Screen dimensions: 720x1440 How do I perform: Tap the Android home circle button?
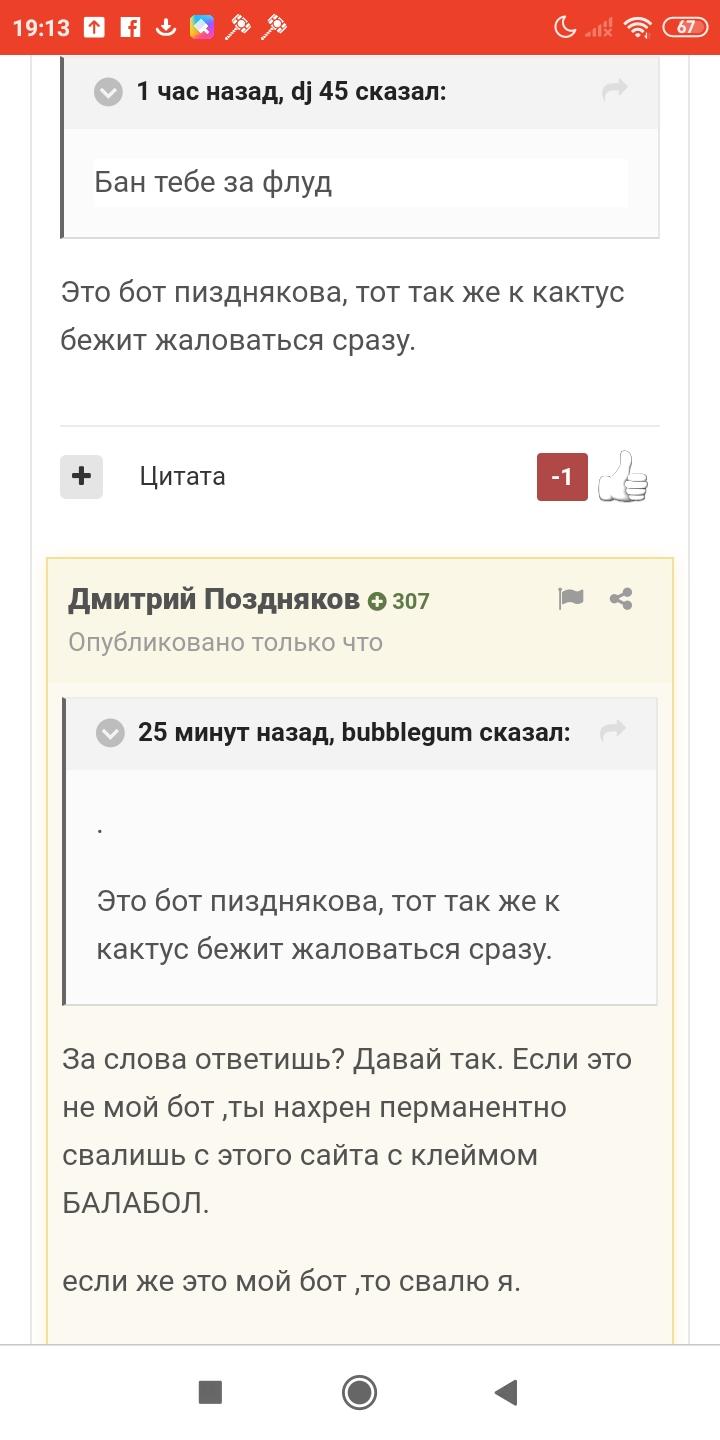point(359,1392)
